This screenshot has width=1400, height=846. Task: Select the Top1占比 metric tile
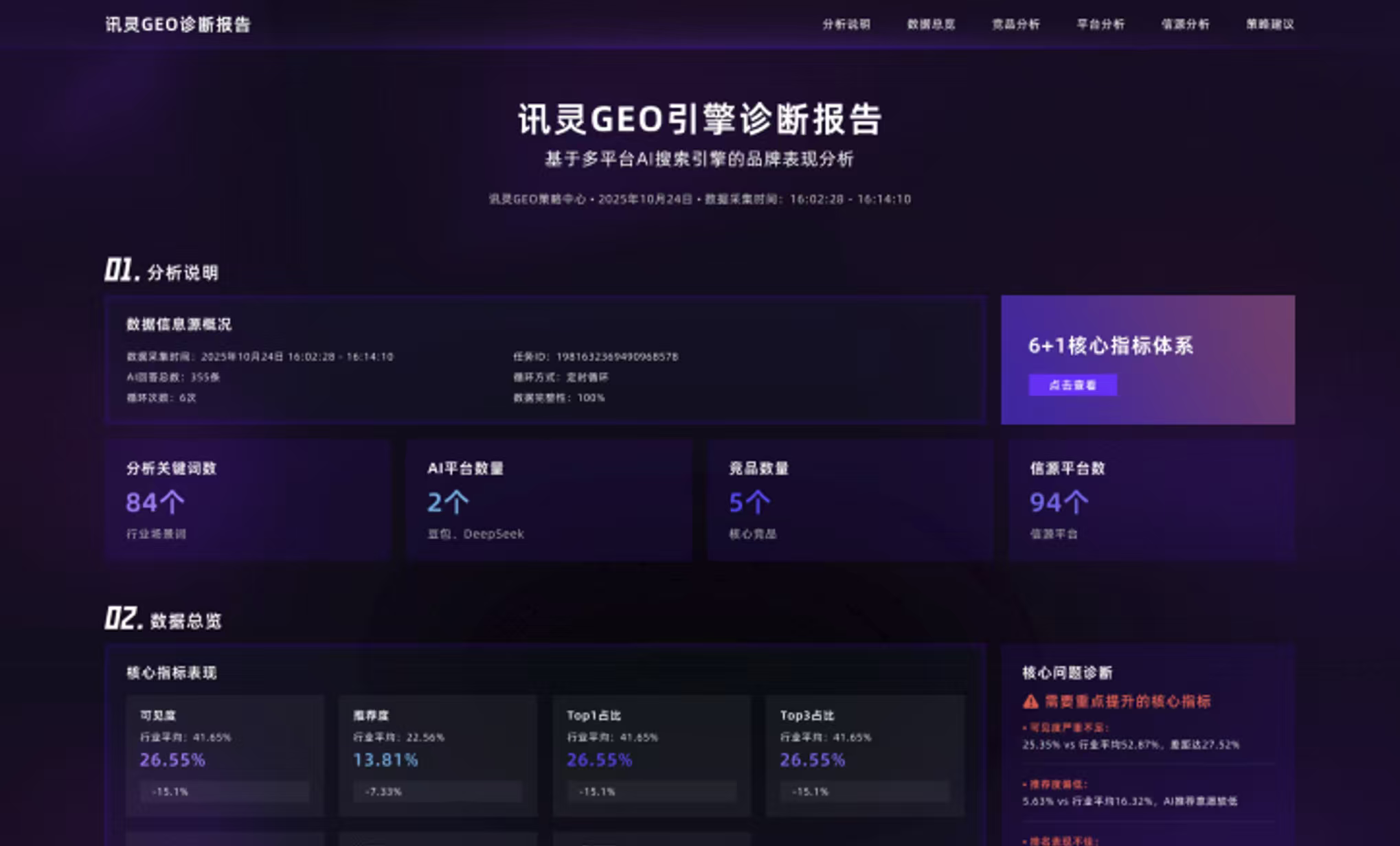[651, 754]
